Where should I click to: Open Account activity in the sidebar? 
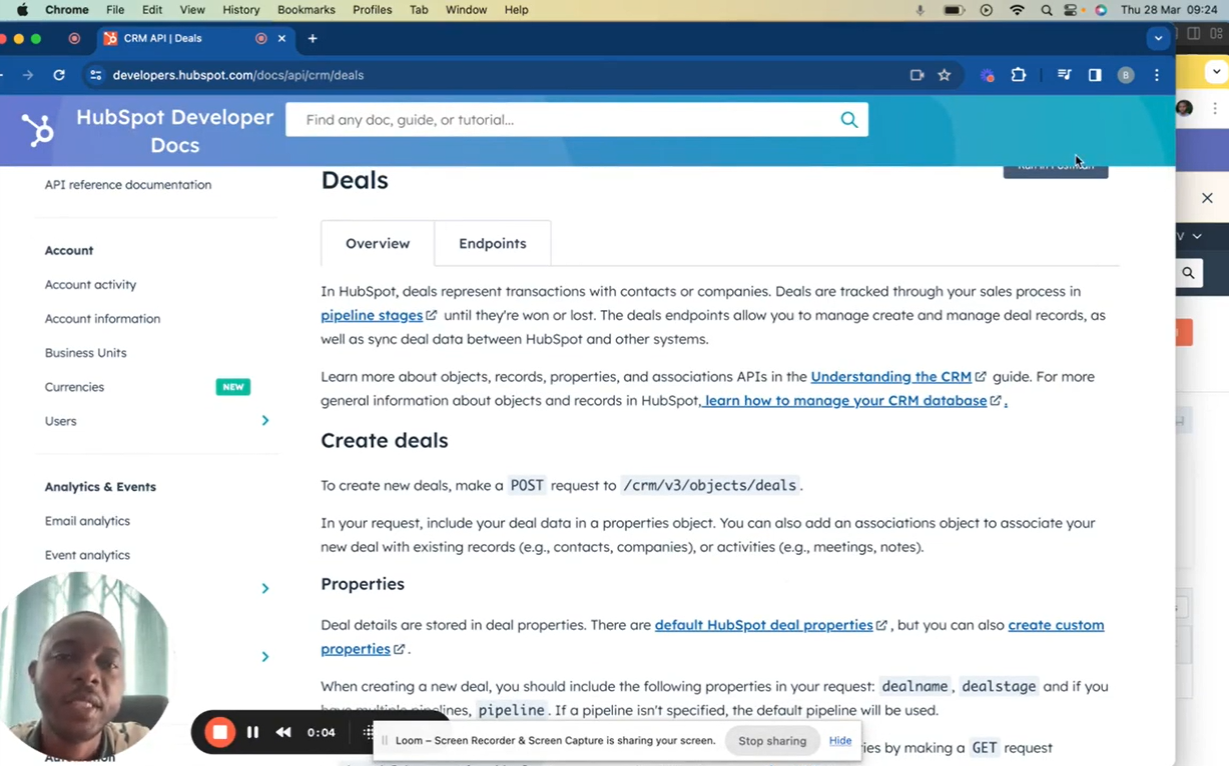click(x=90, y=285)
